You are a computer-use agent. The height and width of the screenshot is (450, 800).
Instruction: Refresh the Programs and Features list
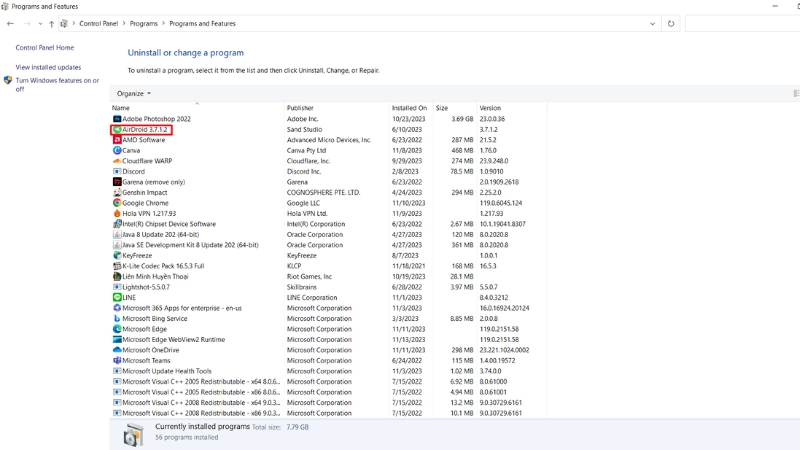(671, 23)
